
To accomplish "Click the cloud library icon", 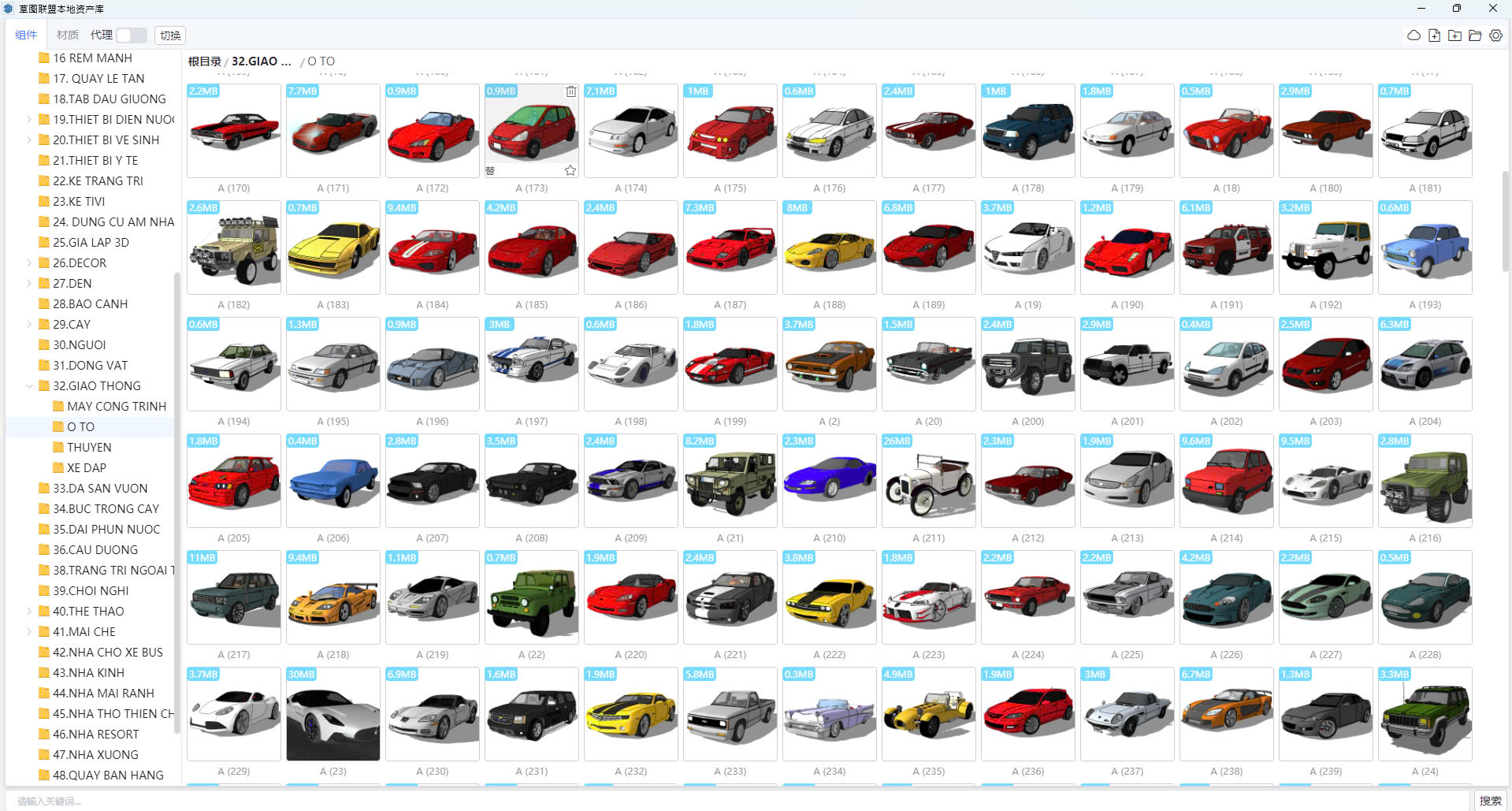I will pyautogui.click(x=1414, y=35).
